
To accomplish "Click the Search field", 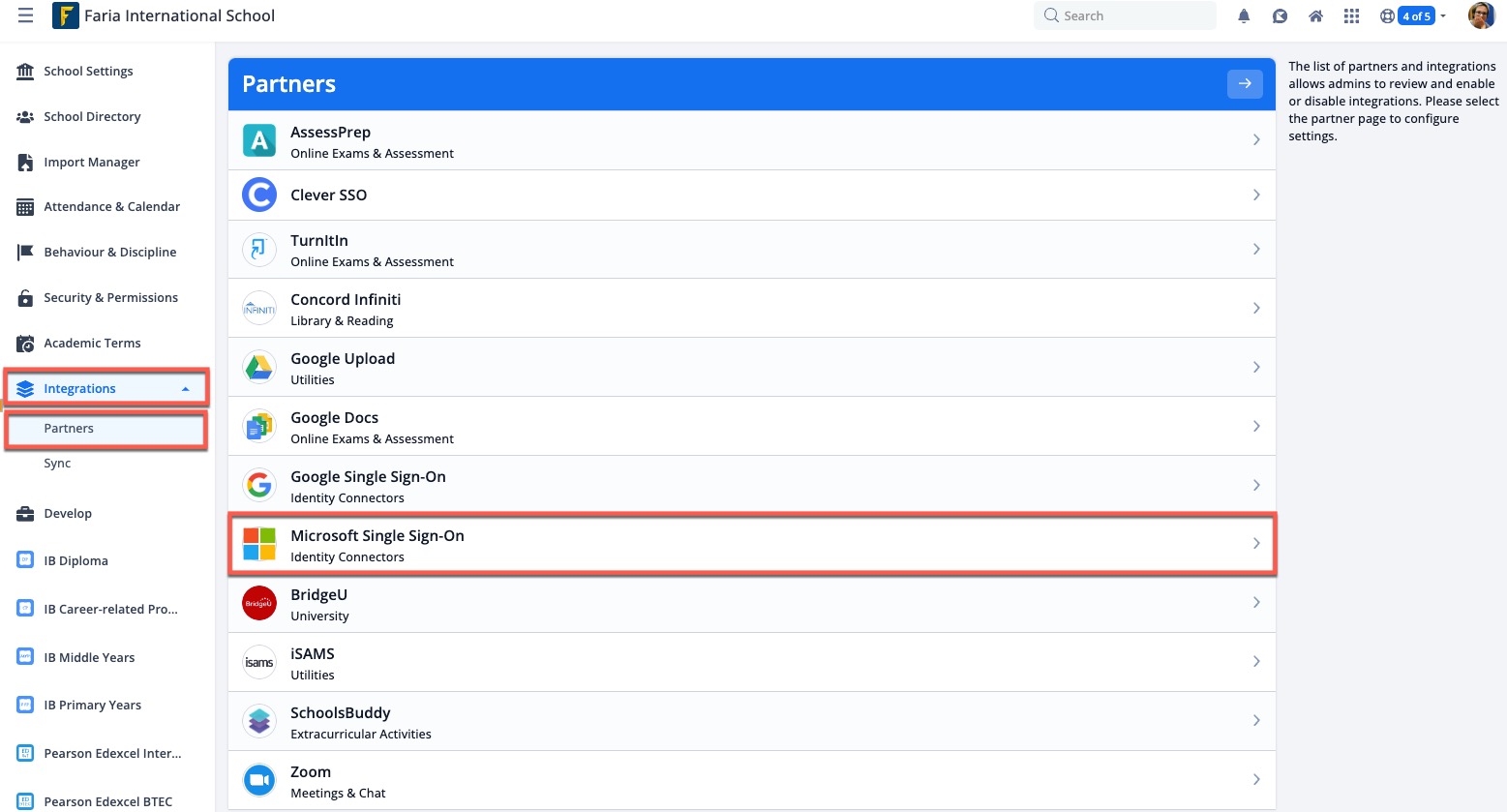I will [1125, 15].
